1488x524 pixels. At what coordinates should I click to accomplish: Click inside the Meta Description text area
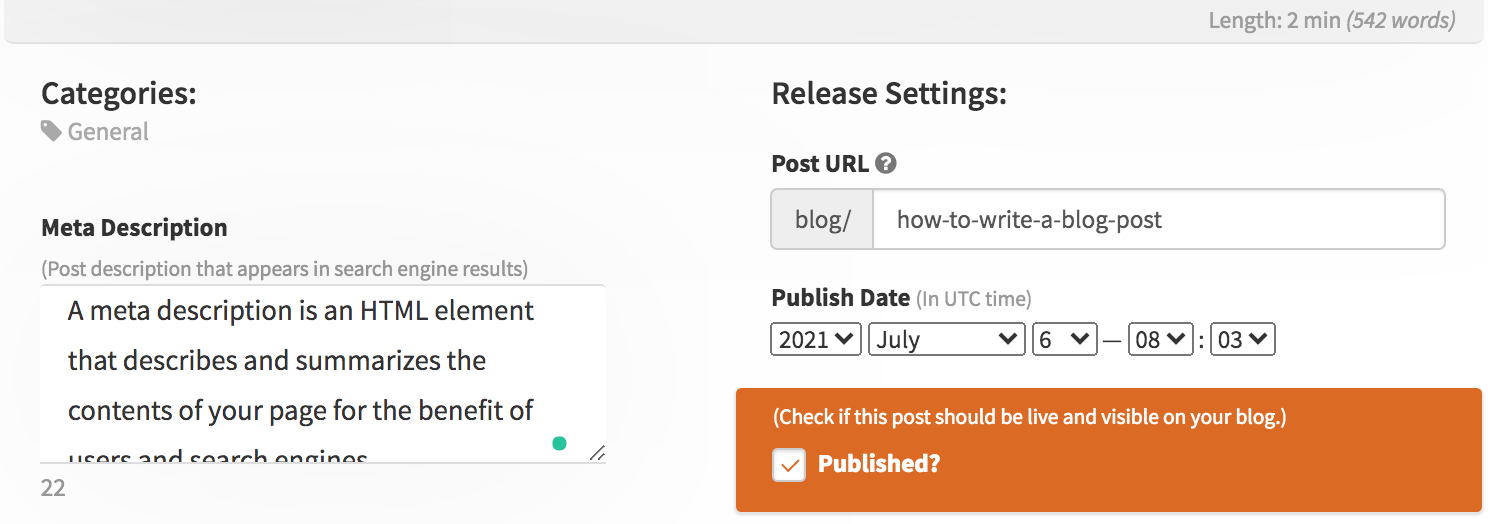(323, 374)
